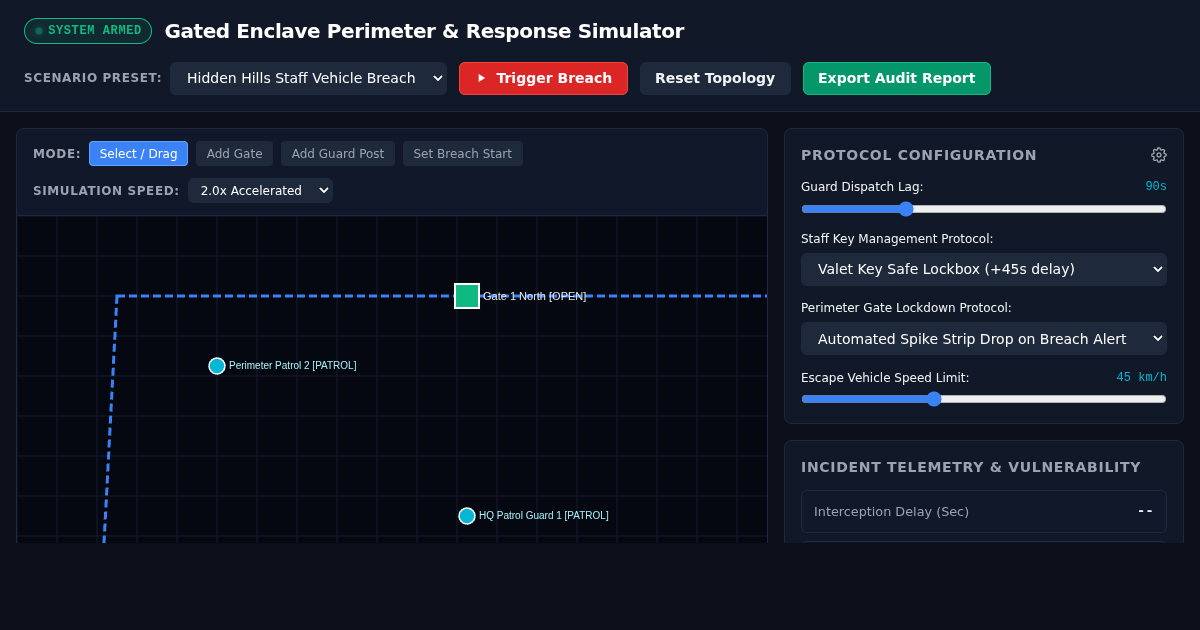Screen dimensions: 1200x630
Task: Click Export Audit Report button
Action: click(897, 78)
